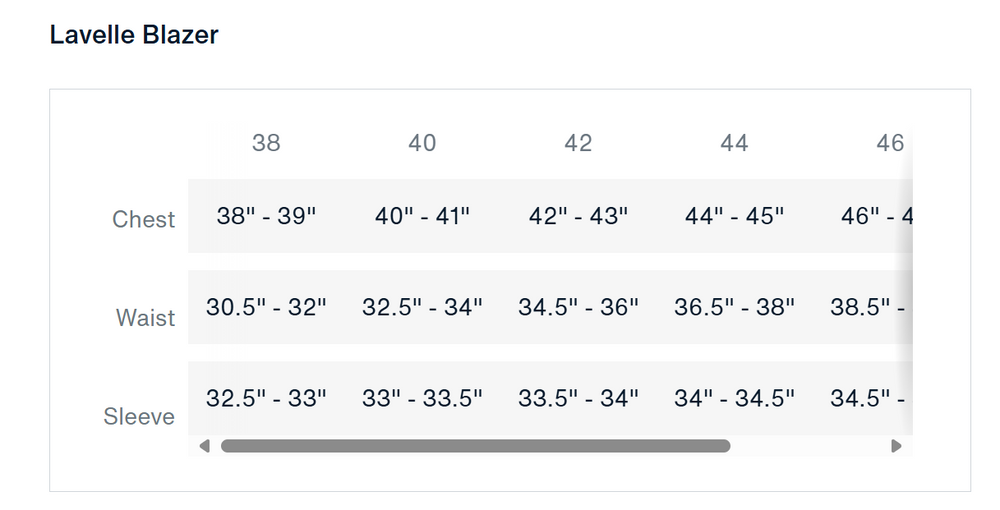Screen dimensions: 1000x510
Task: Select the size 40 column header
Action: pos(422,143)
